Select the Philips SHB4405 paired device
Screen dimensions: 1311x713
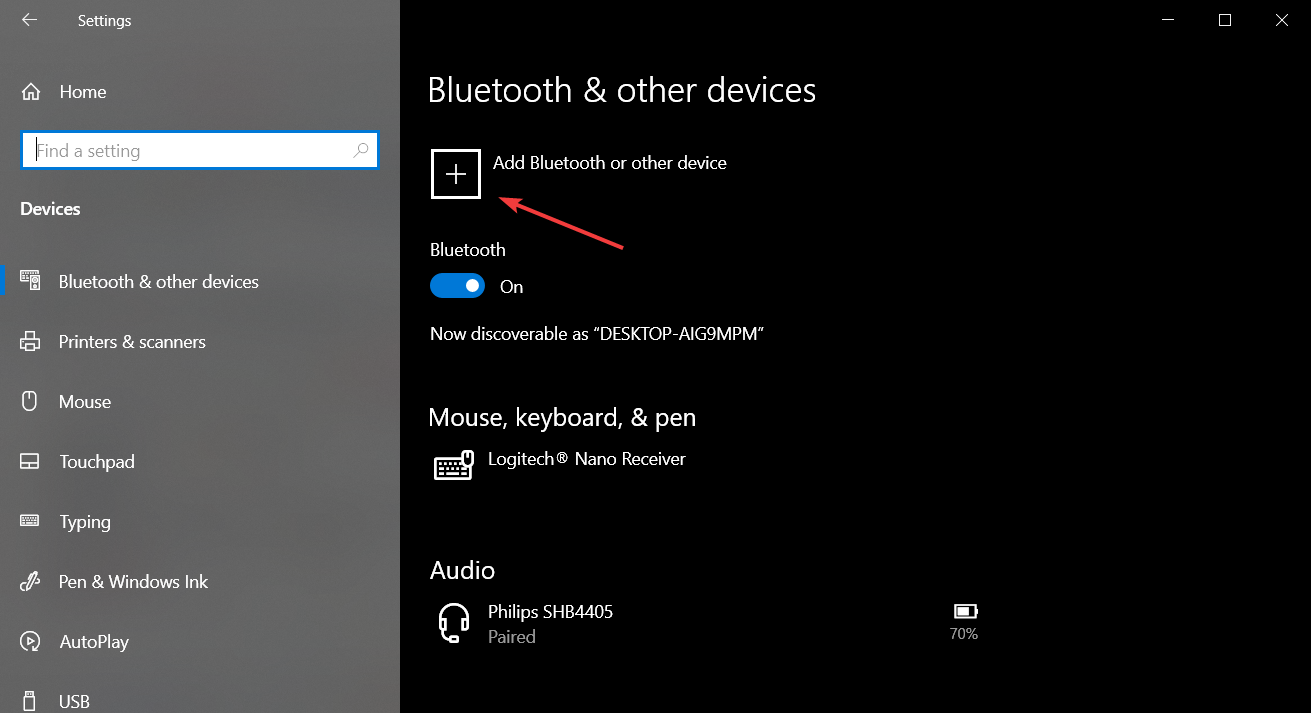coord(550,622)
